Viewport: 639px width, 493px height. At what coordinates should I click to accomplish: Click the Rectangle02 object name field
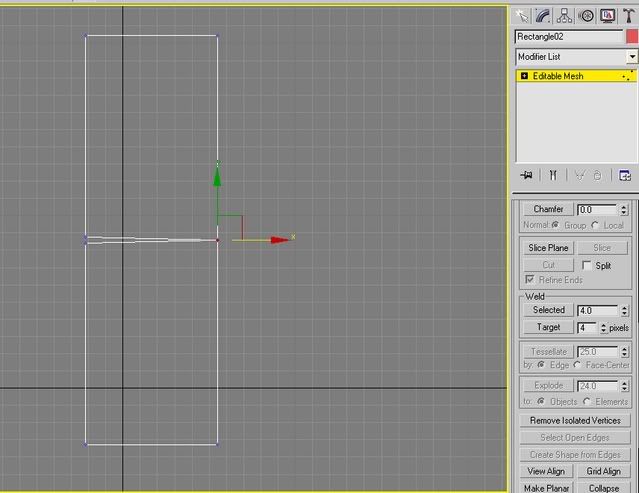(568, 36)
